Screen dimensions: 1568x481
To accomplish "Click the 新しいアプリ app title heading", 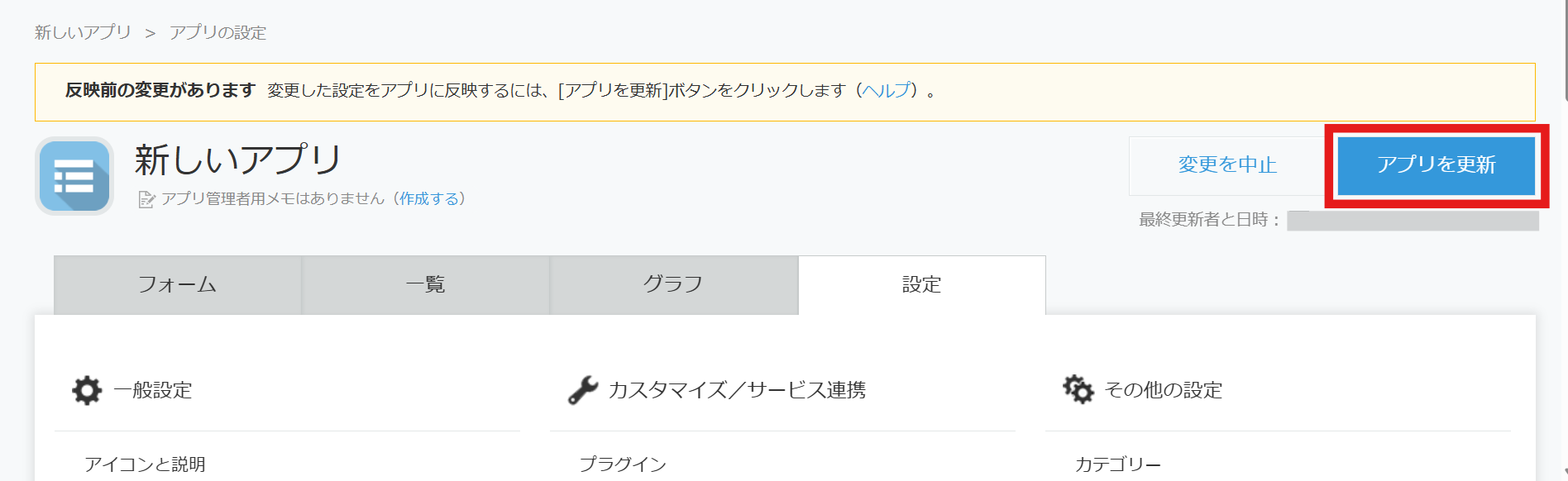I will (238, 160).
